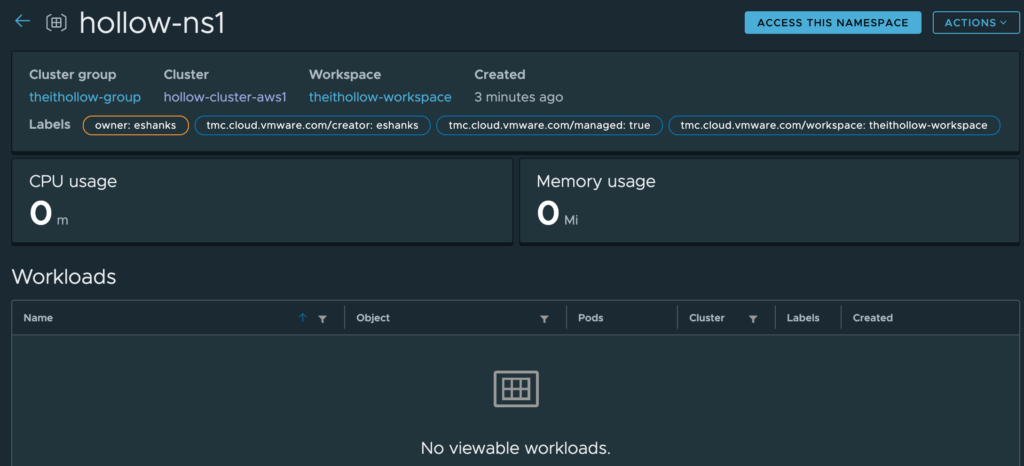Click the Object column header
Viewport: 1024px width, 466px height.
point(373,318)
